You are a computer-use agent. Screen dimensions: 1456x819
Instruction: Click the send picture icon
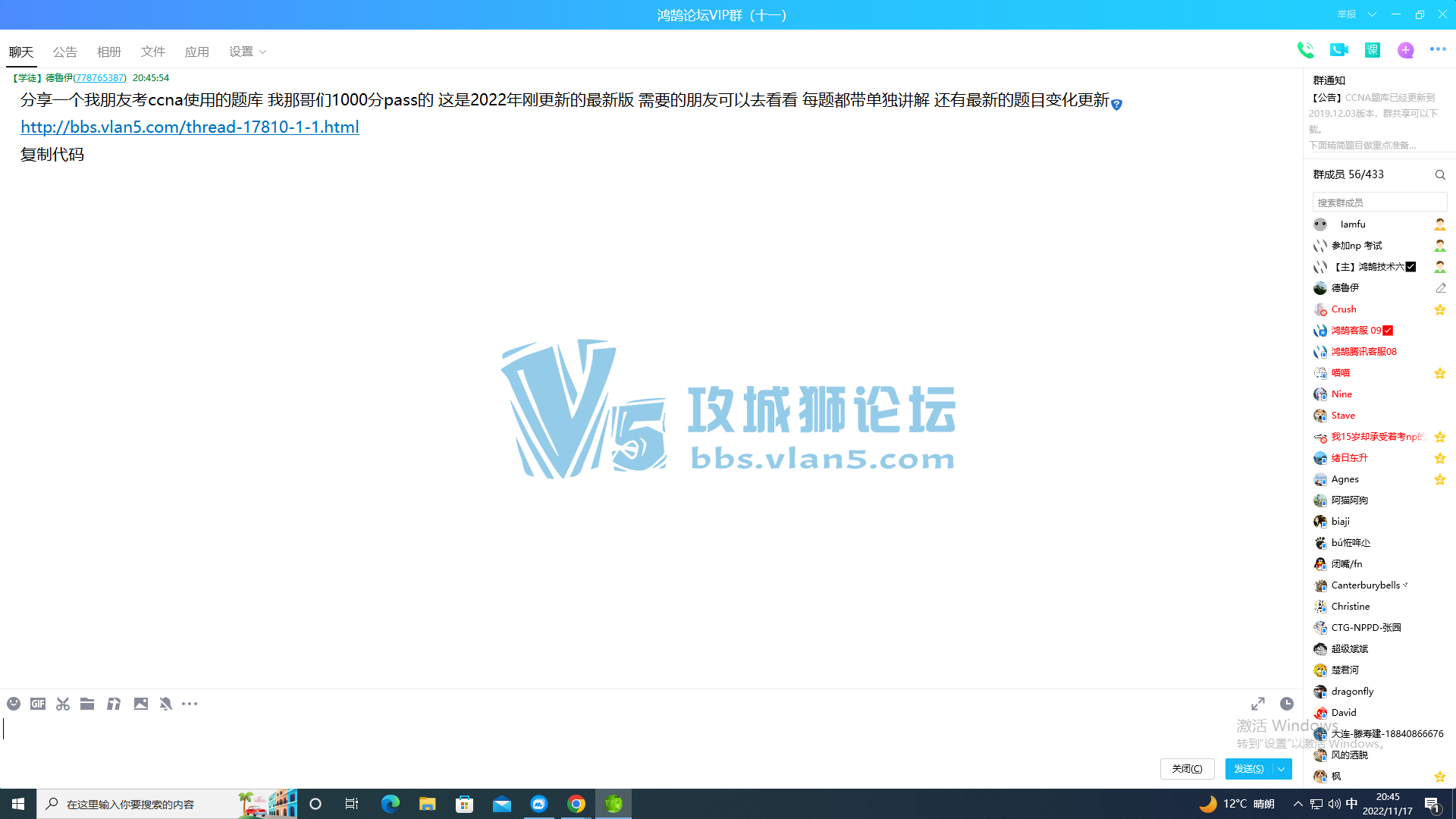tap(141, 704)
